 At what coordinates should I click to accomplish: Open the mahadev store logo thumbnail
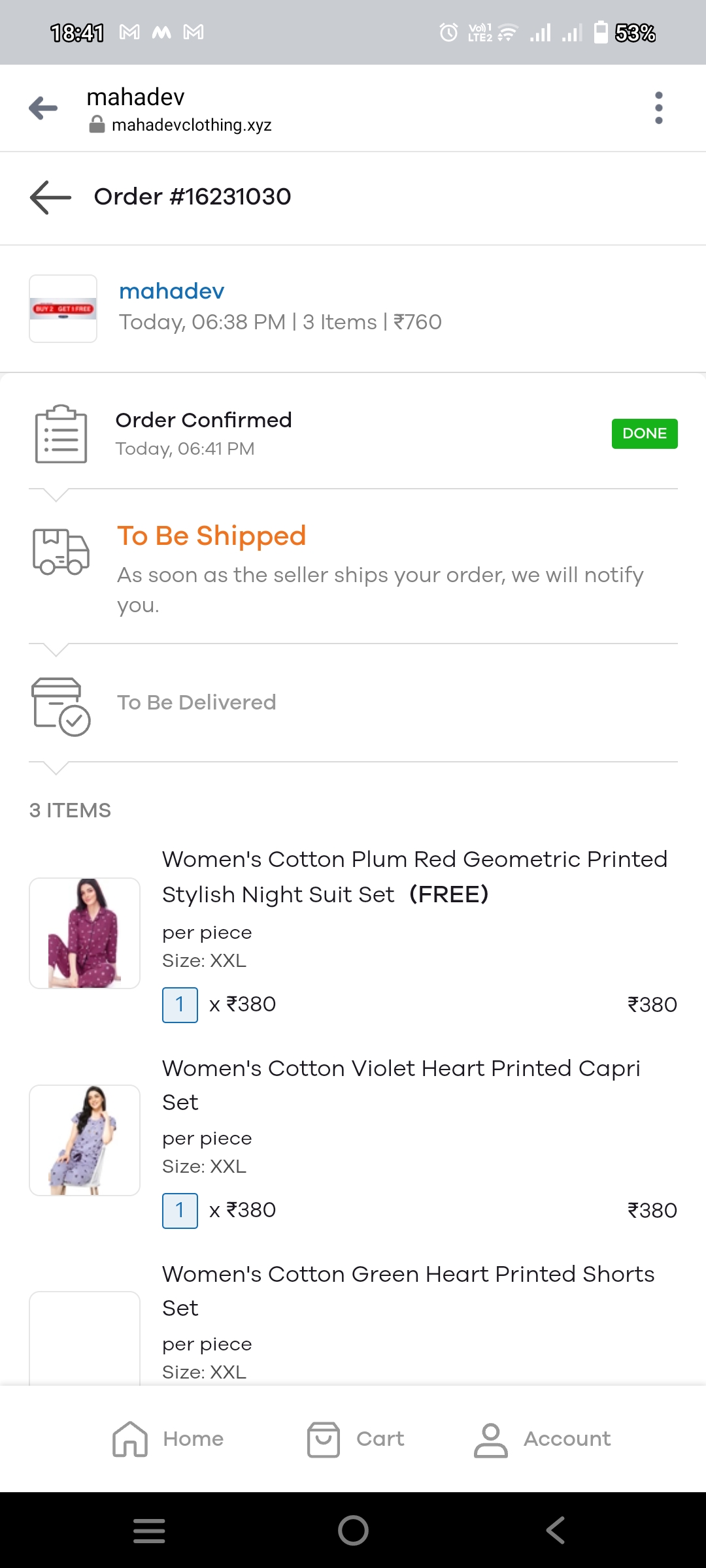tap(63, 308)
